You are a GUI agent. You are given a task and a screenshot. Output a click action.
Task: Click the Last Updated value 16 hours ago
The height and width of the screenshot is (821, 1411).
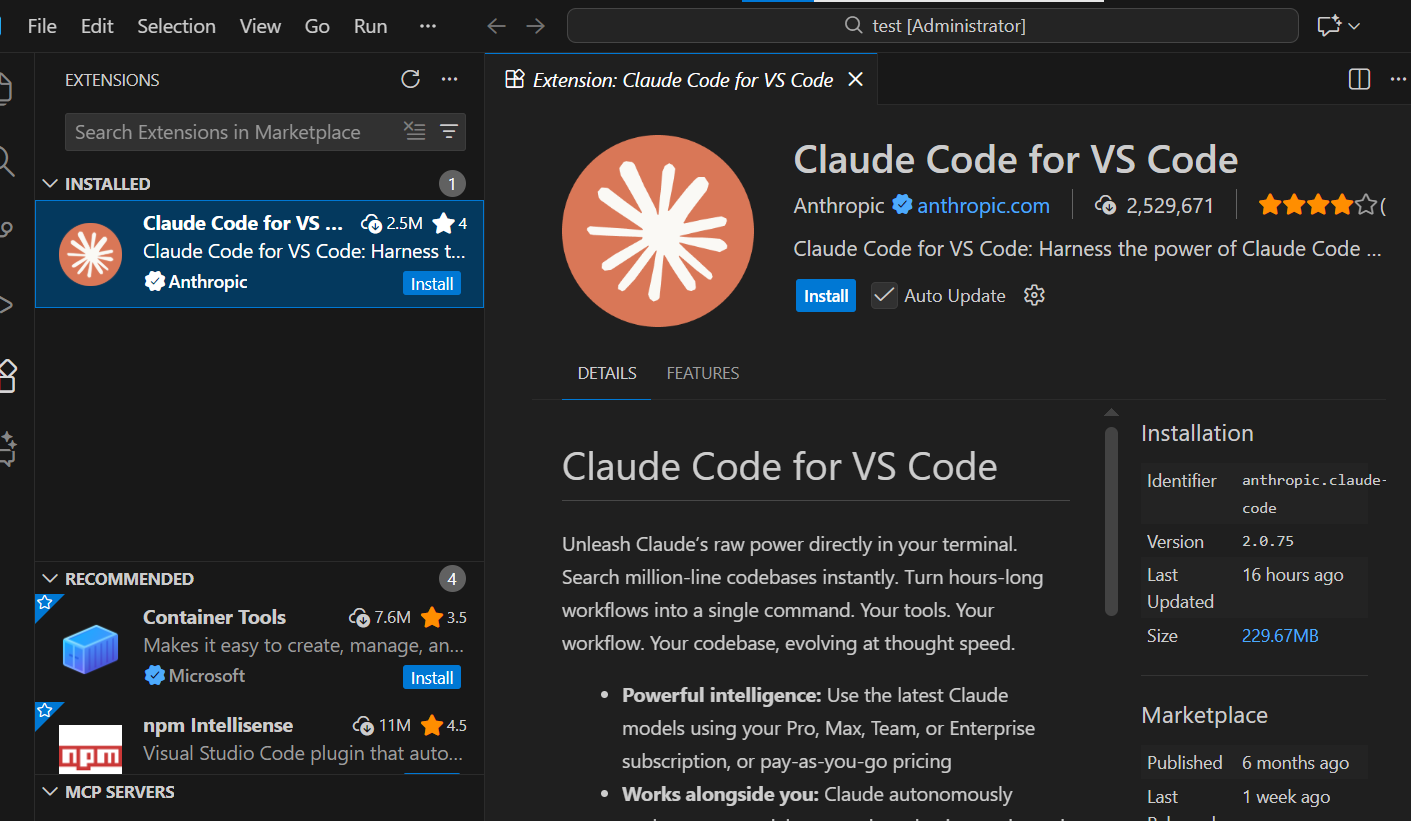pyautogui.click(x=1292, y=575)
